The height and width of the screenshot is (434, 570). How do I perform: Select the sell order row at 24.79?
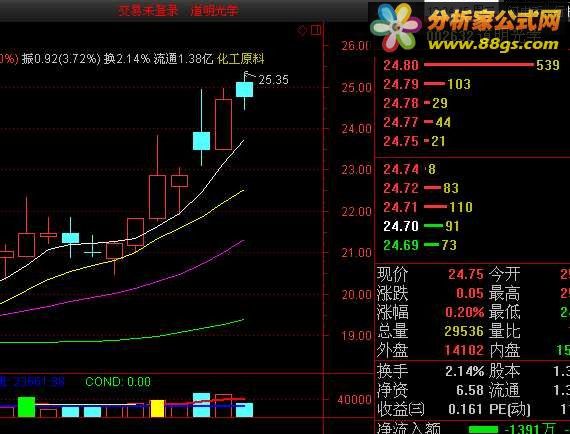click(x=427, y=84)
